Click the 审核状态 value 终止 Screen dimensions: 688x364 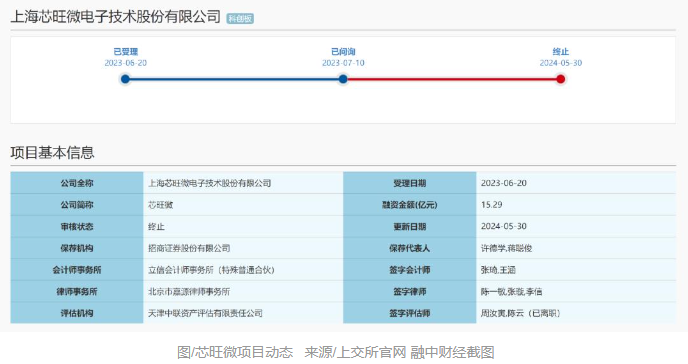click(156, 227)
